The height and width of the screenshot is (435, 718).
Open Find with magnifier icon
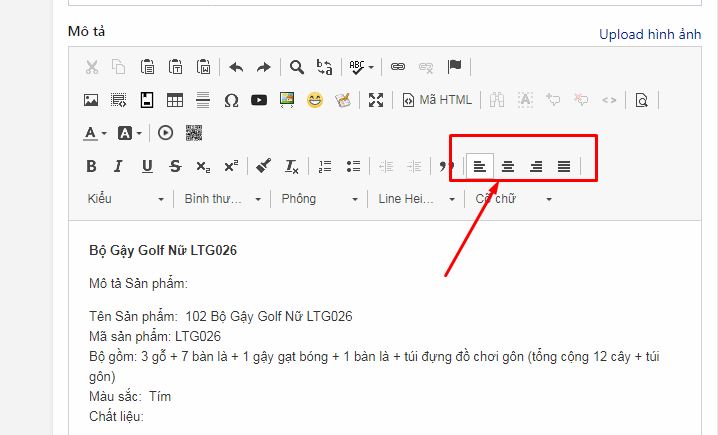(296, 67)
